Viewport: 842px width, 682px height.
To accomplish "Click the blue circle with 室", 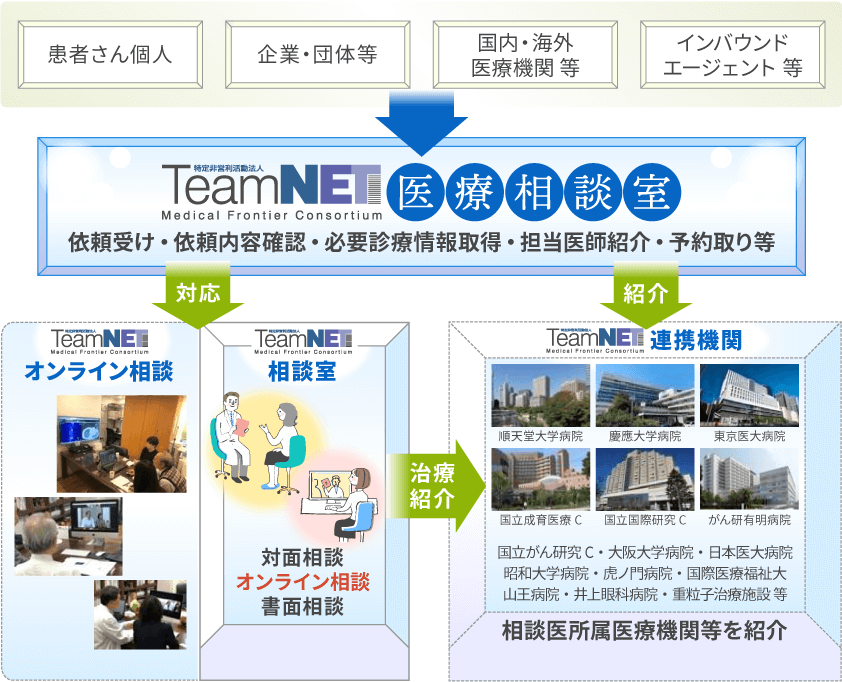I will tap(652, 192).
